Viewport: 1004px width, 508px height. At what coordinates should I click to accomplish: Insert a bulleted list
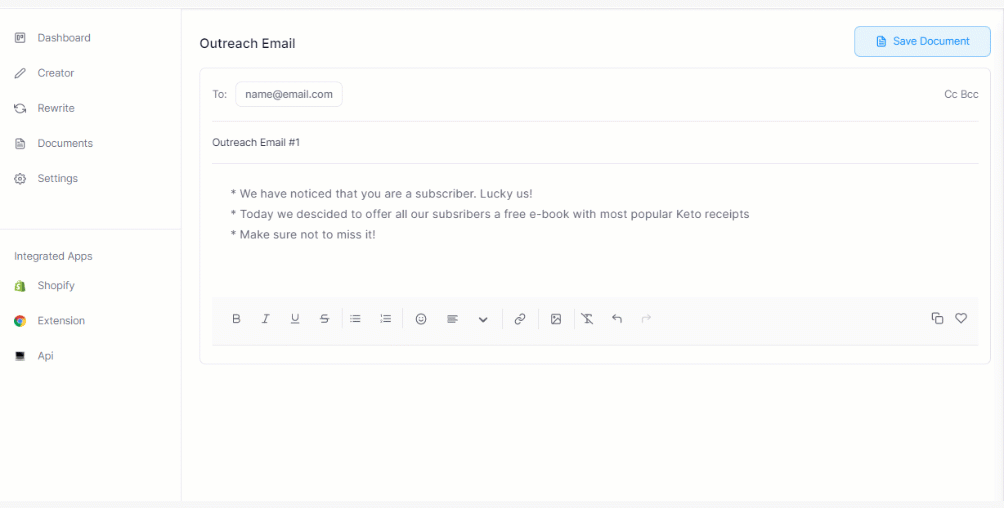pos(355,319)
